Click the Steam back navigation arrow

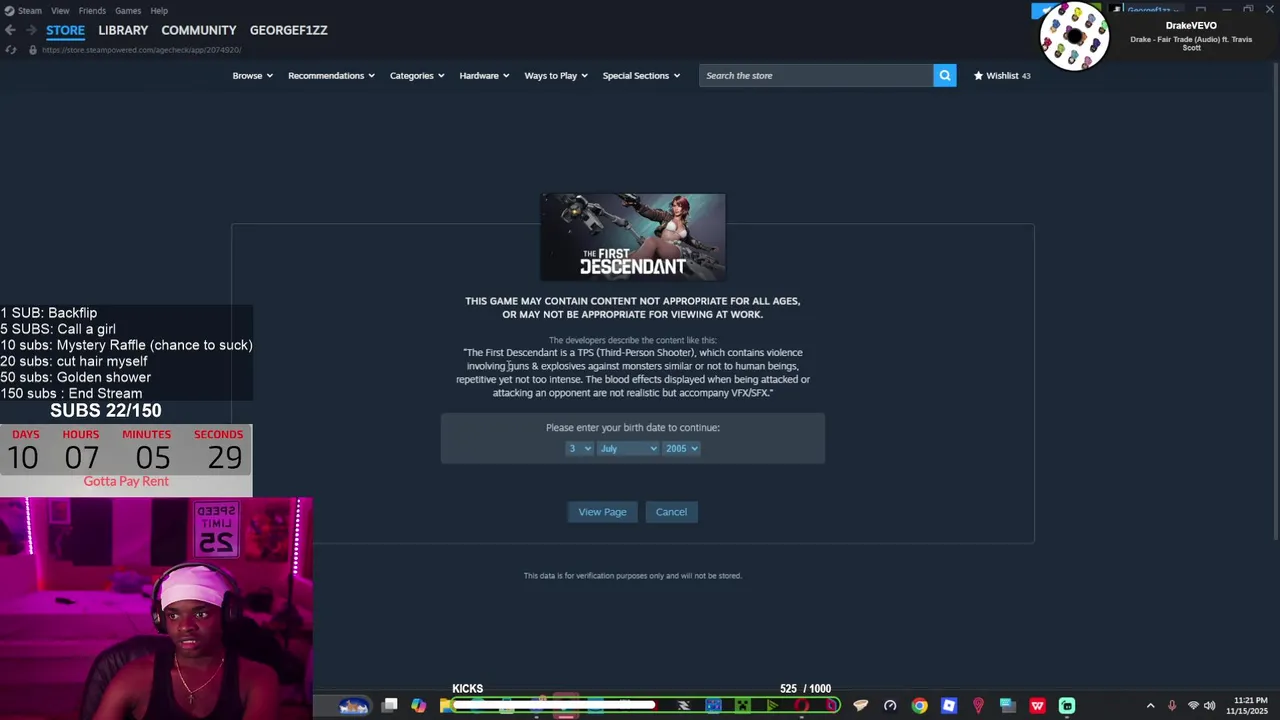click(x=10, y=30)
